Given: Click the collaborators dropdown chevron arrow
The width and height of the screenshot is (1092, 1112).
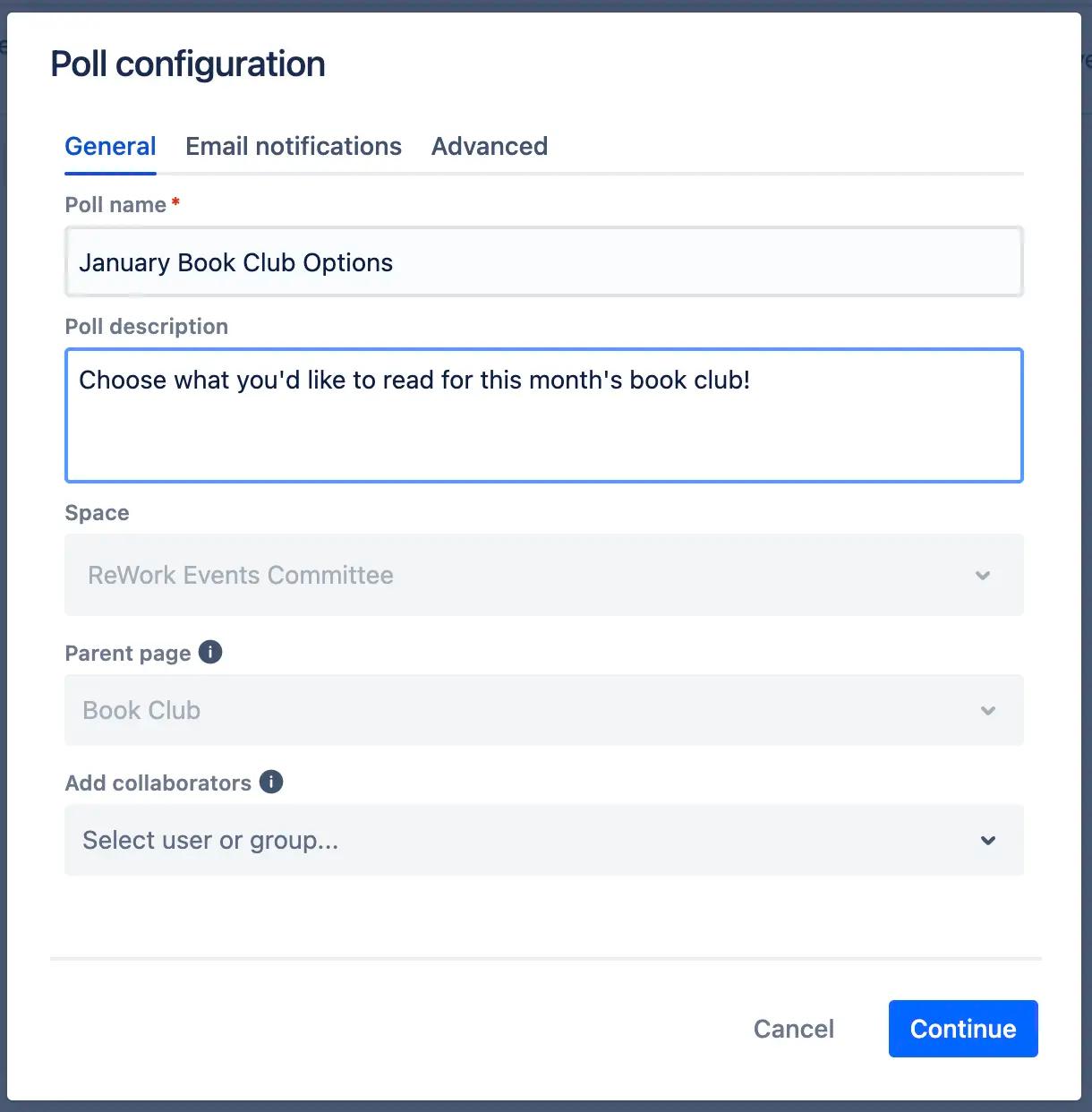Looking at the screenshot, I should [x=988, y=840].
